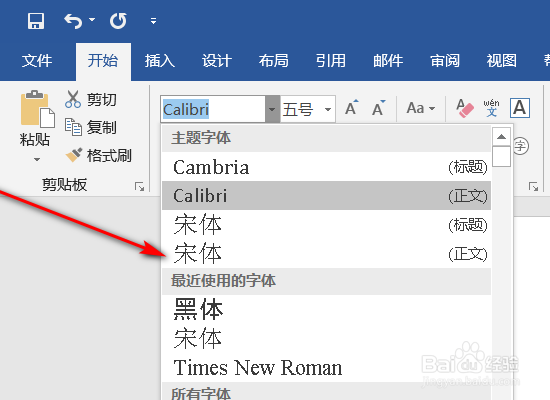The height and width of the screenshot is (400, 550).
Task: Click the Shrink Font icon
Action: pyautogui.click(x=378, y=108)
